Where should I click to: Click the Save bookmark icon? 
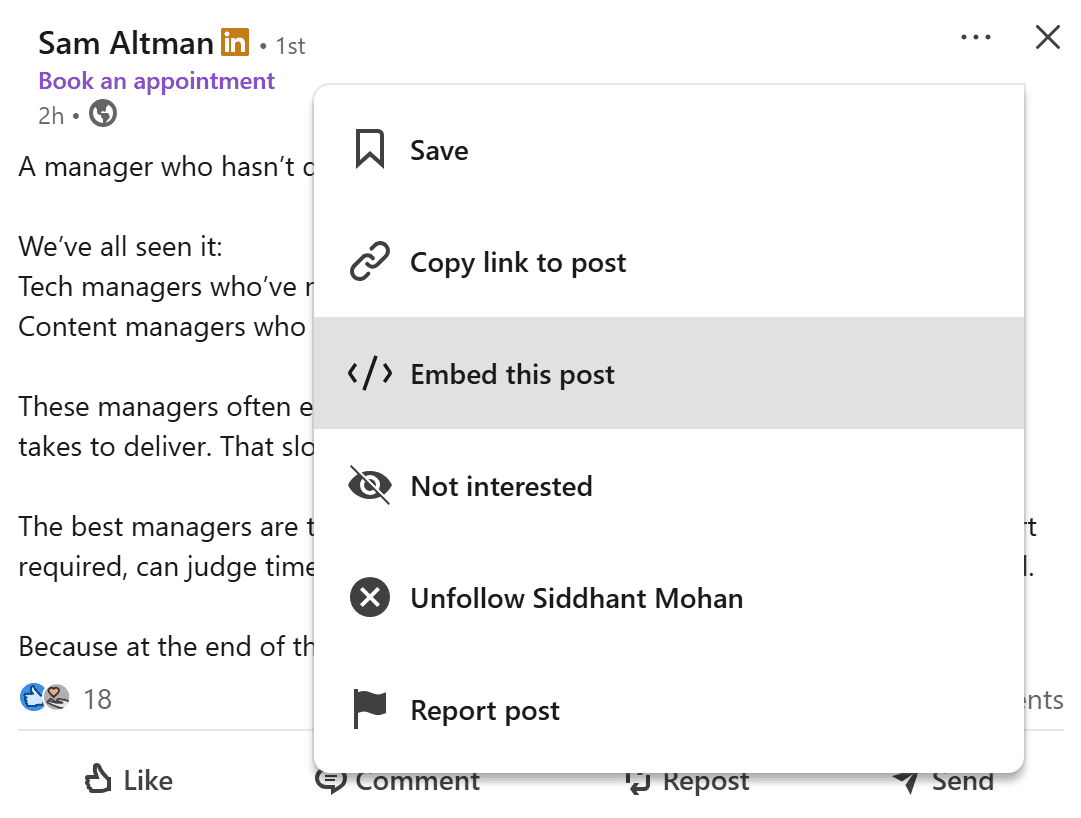point(370,150)
